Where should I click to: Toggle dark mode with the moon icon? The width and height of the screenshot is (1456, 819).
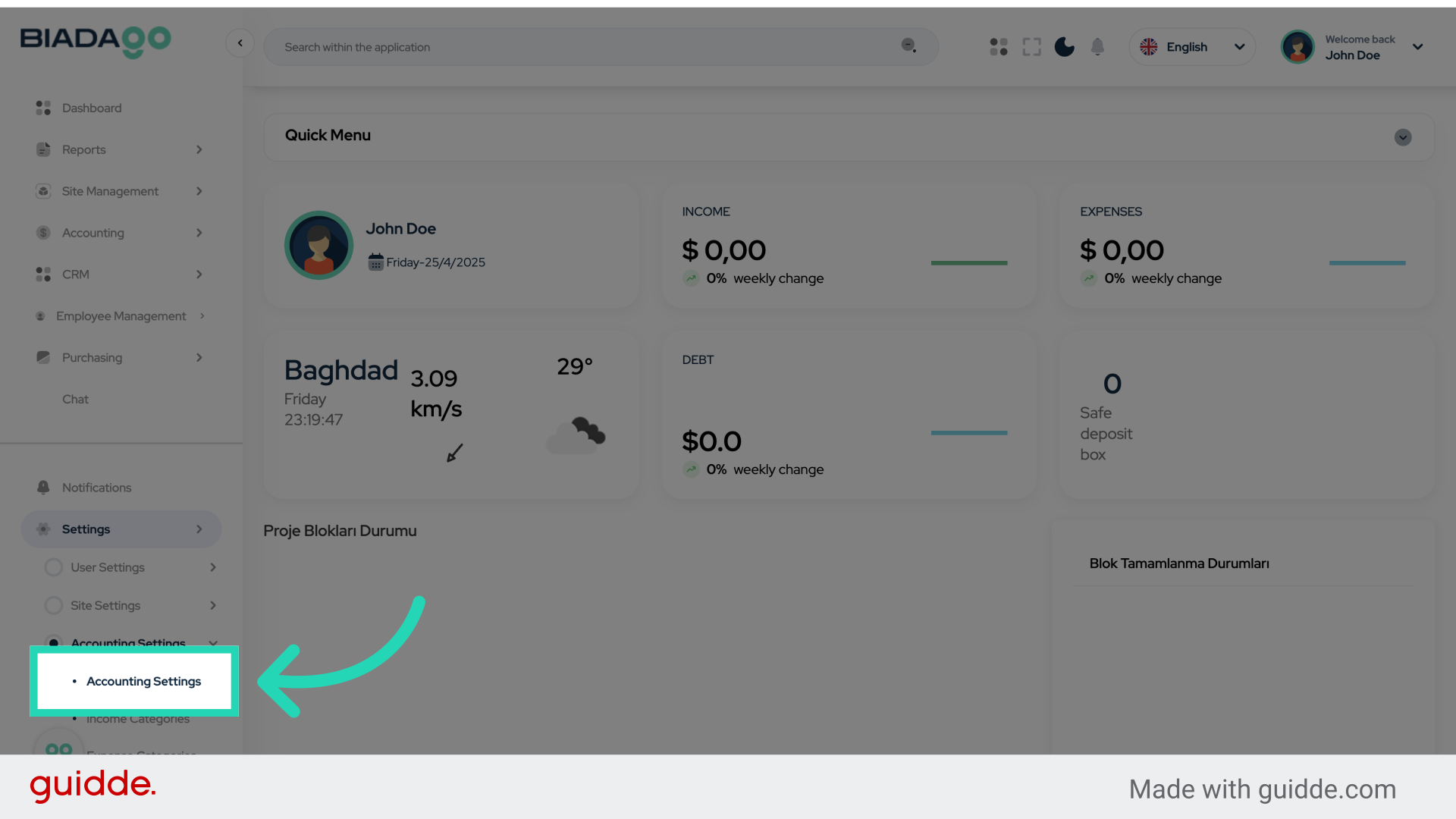[1064, 46]
